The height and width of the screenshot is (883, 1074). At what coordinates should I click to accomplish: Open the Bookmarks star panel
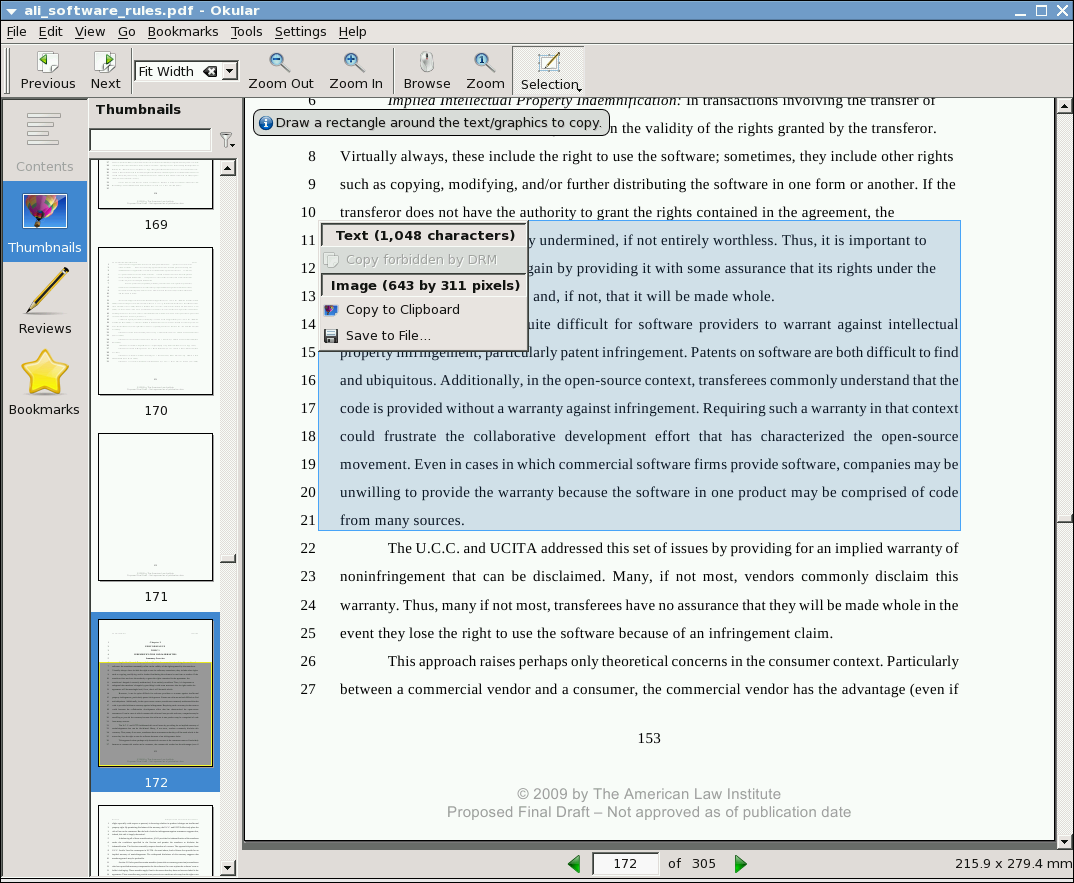point(45,382)
